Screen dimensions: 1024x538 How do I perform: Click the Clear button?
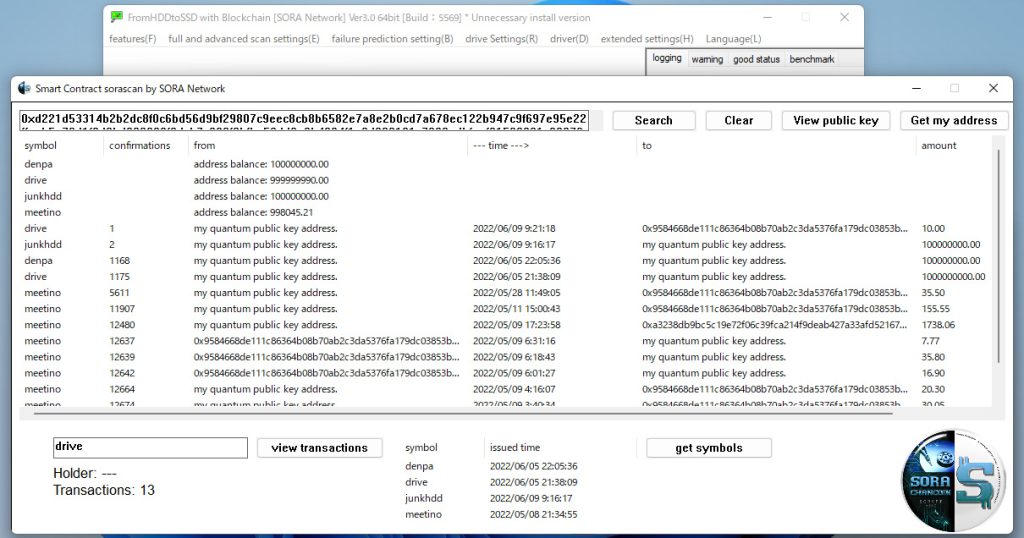(x=739, y=120)
